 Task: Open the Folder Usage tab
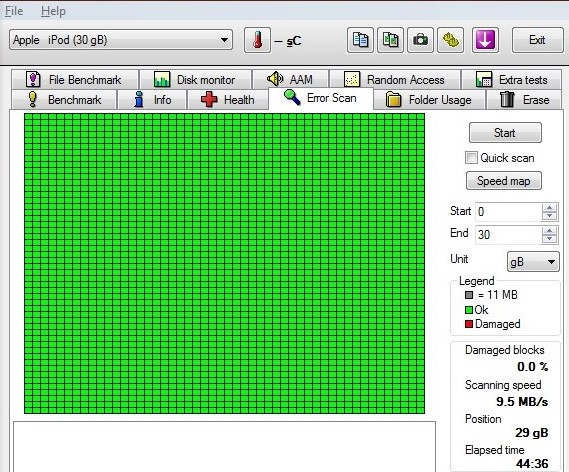[x=429, y=99]
